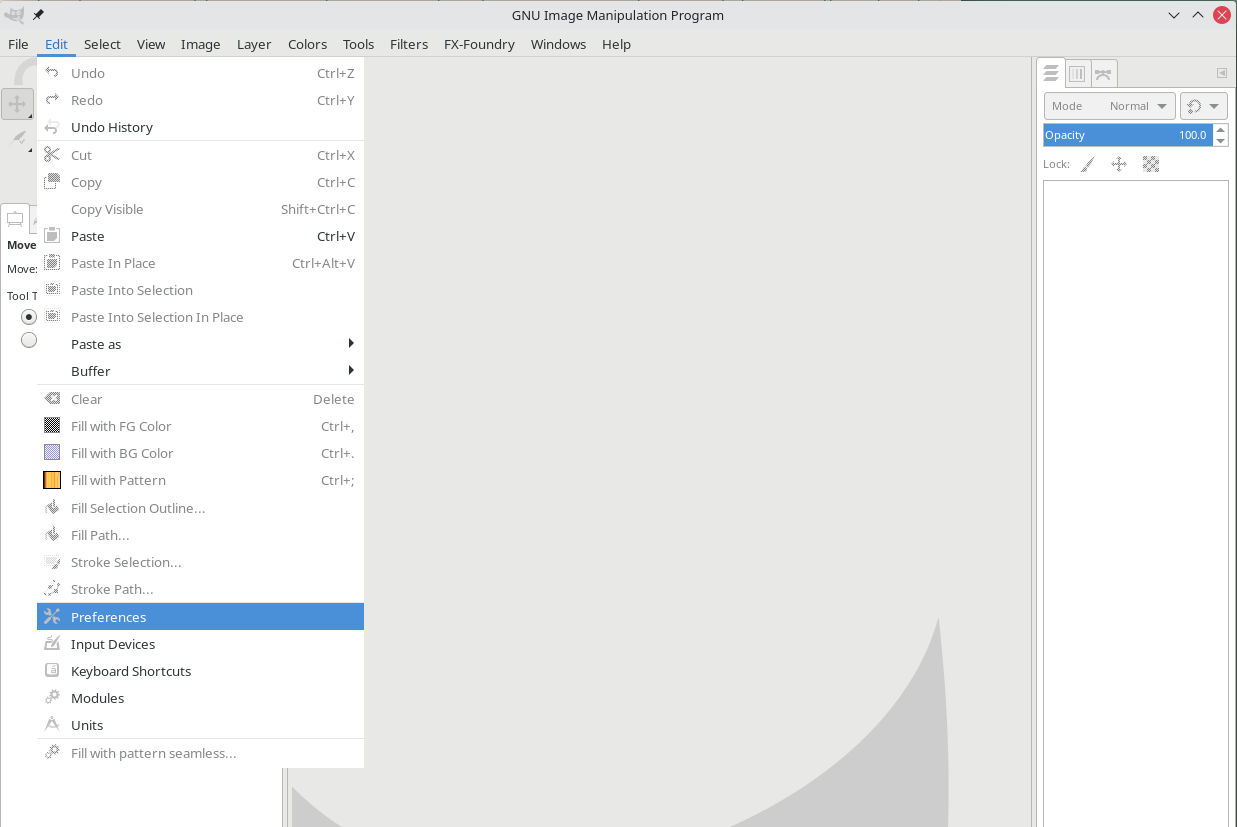Expand the Paste as submenu
The height and width of the screenshot is (827, 1237).
point(200,344)
